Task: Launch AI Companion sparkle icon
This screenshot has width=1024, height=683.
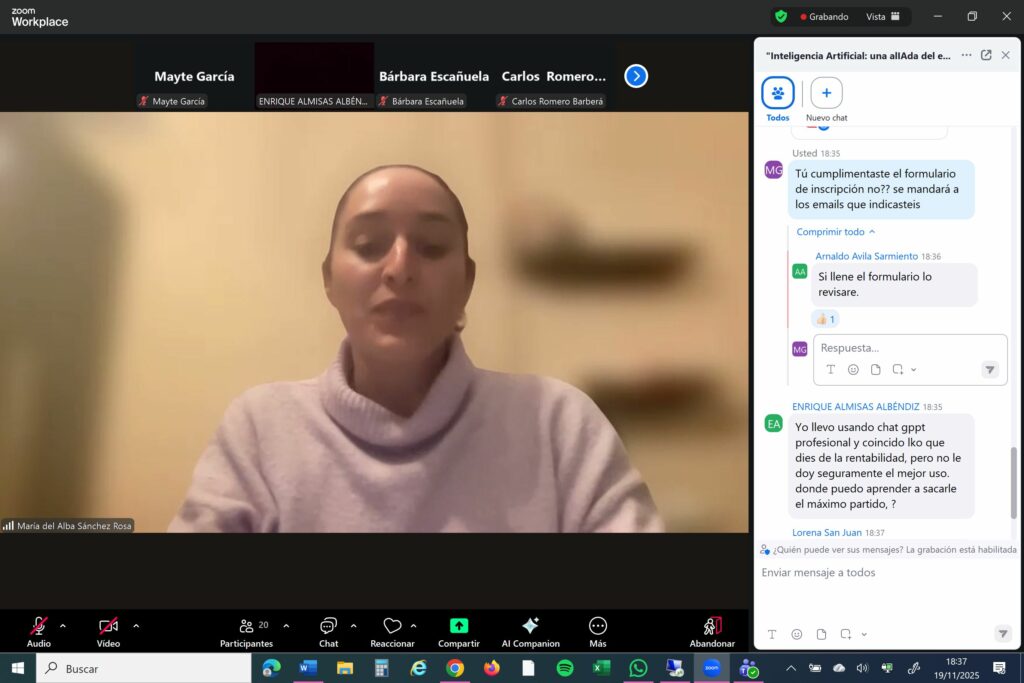Action: click(530, 626)
